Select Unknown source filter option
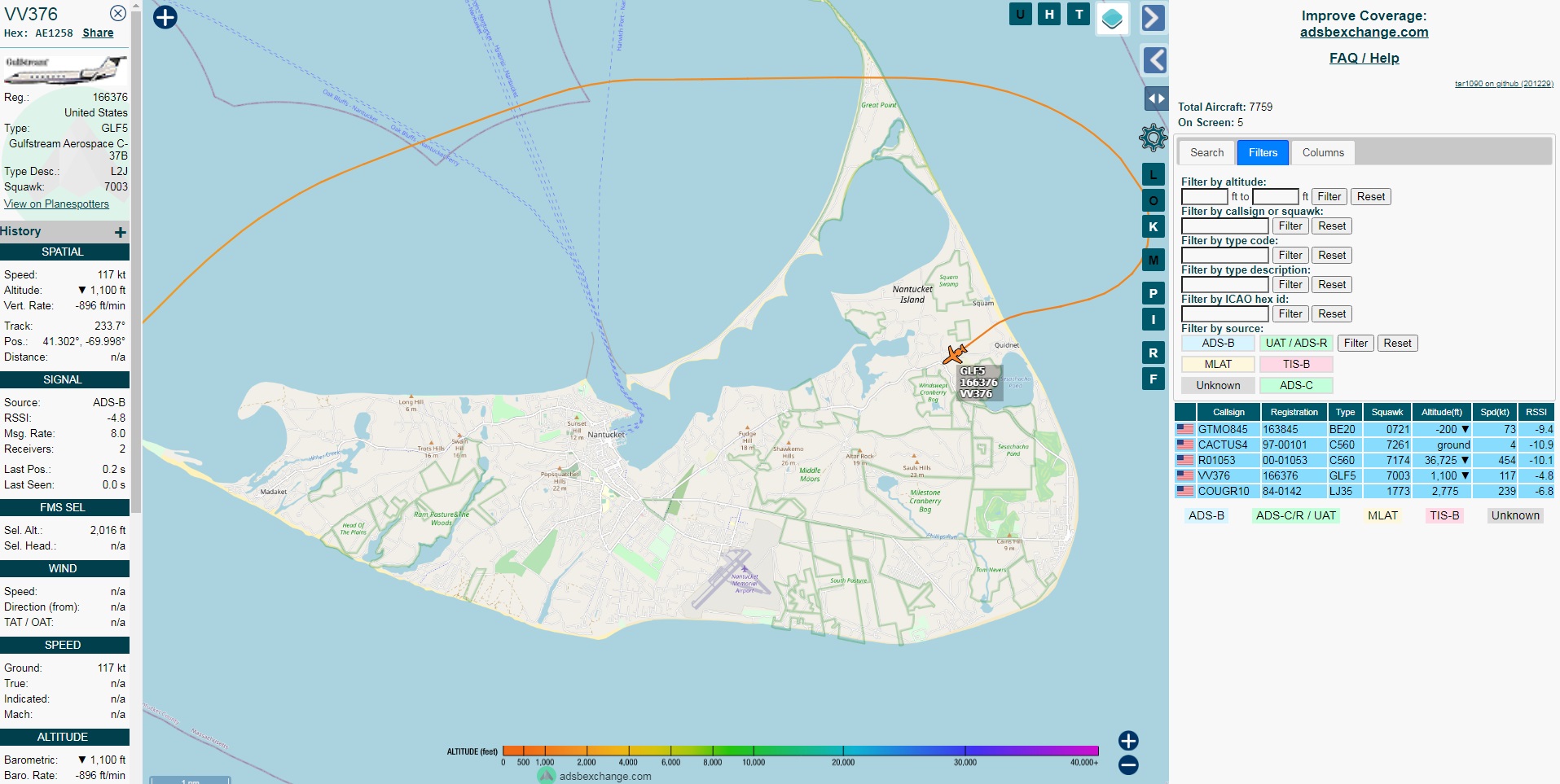The image size is (1560, 784). 1218,386
